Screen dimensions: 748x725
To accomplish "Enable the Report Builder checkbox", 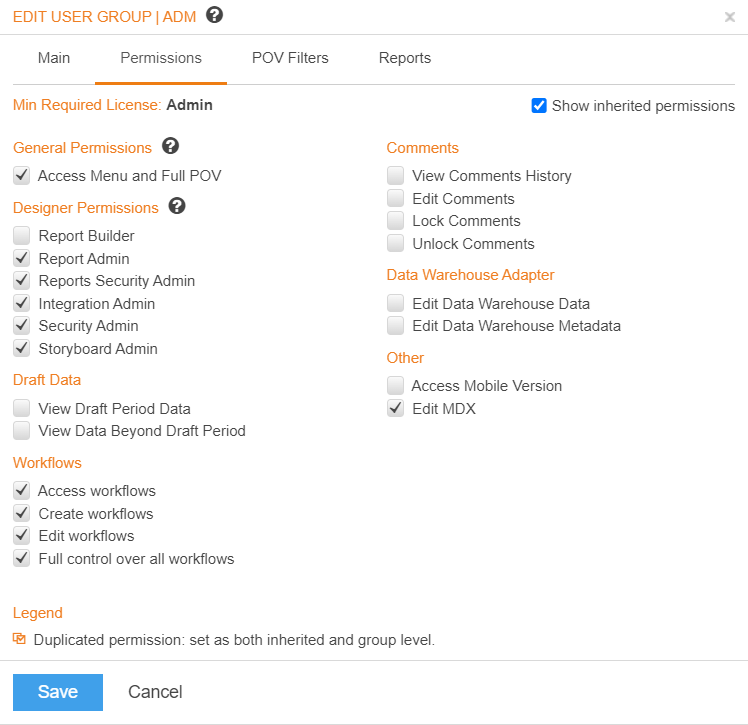I will click(21, 236).
